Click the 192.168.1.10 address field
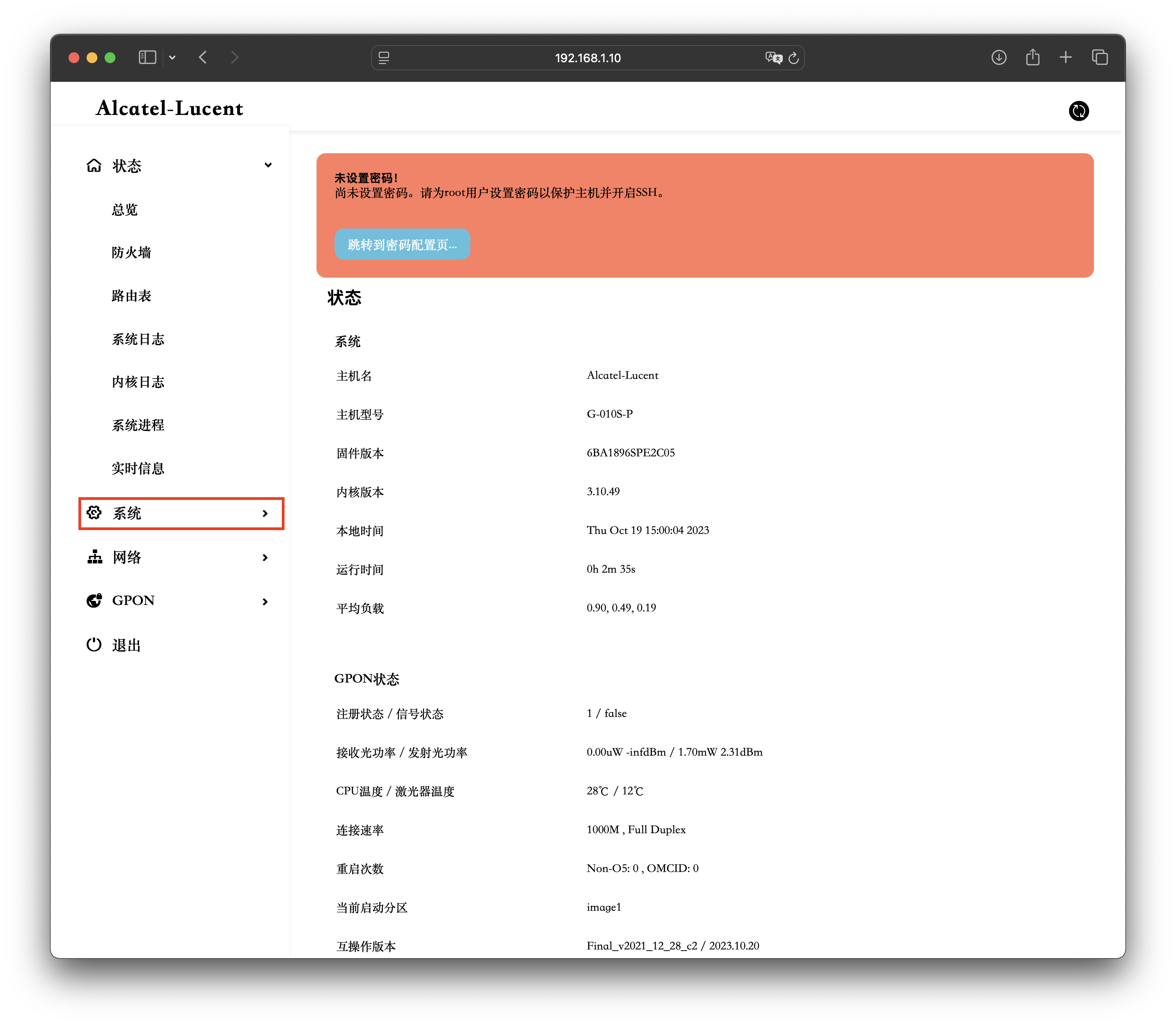This screenshot has width=1176, height=1025. pos(587,58)
